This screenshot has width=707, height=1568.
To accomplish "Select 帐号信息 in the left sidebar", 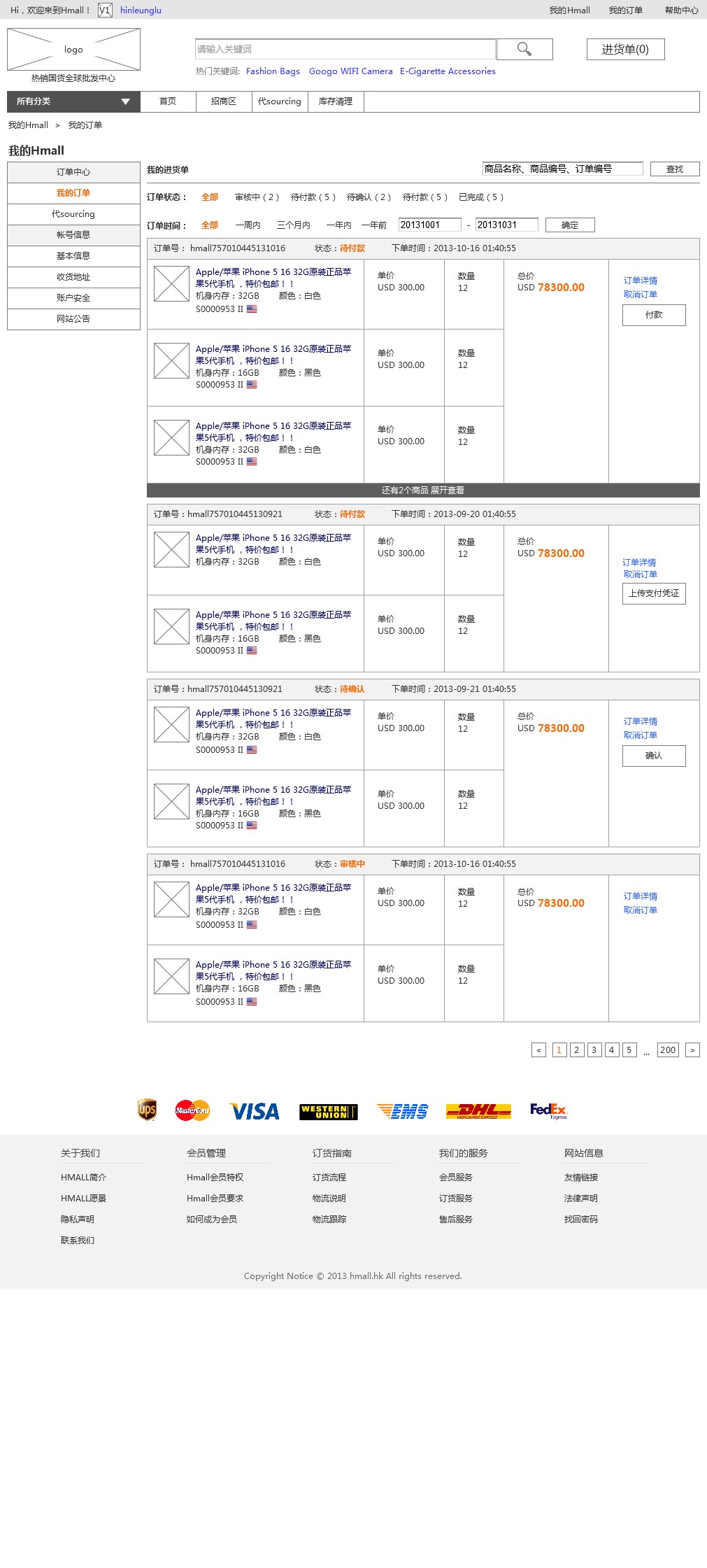I will click(73, 235).
